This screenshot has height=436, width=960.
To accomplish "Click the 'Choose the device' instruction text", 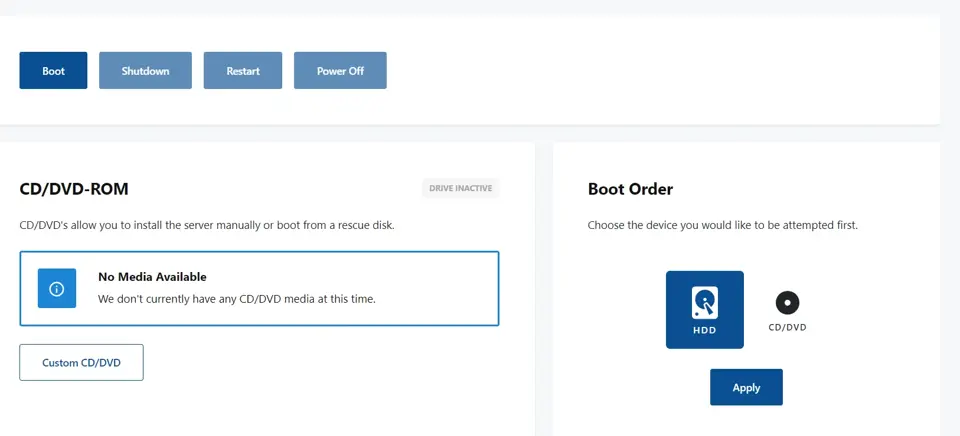I will [722, 225].
